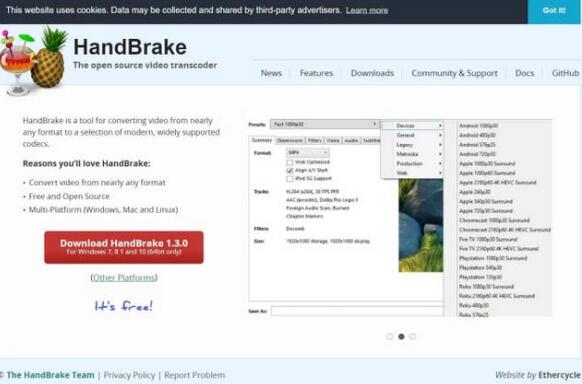Screen dimensions: 582x384
Task: Switch to the Video tab
Action: [x=333, y=141]
